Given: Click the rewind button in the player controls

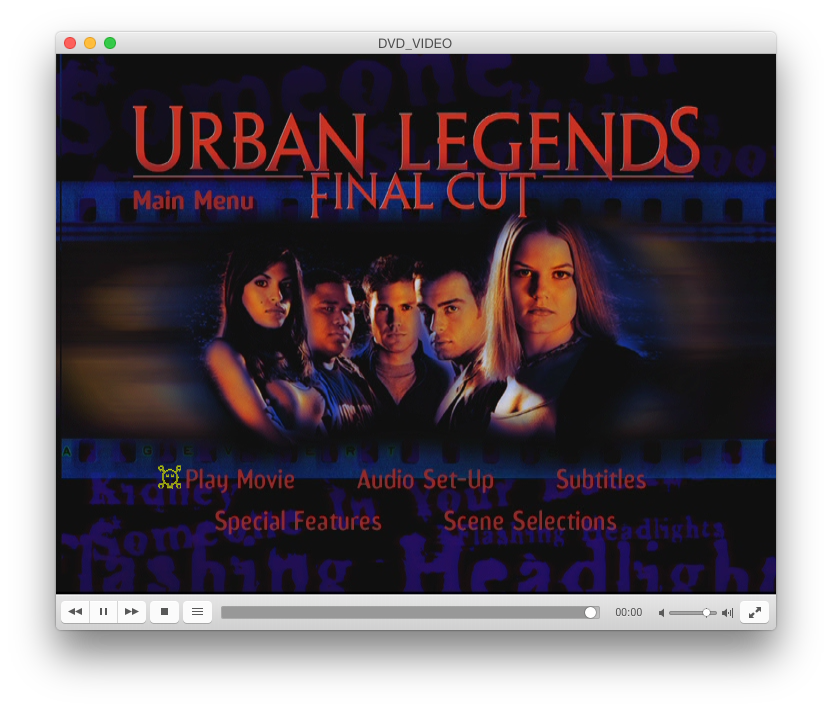Looking at the screenshot, I should (x=75, y=612).
